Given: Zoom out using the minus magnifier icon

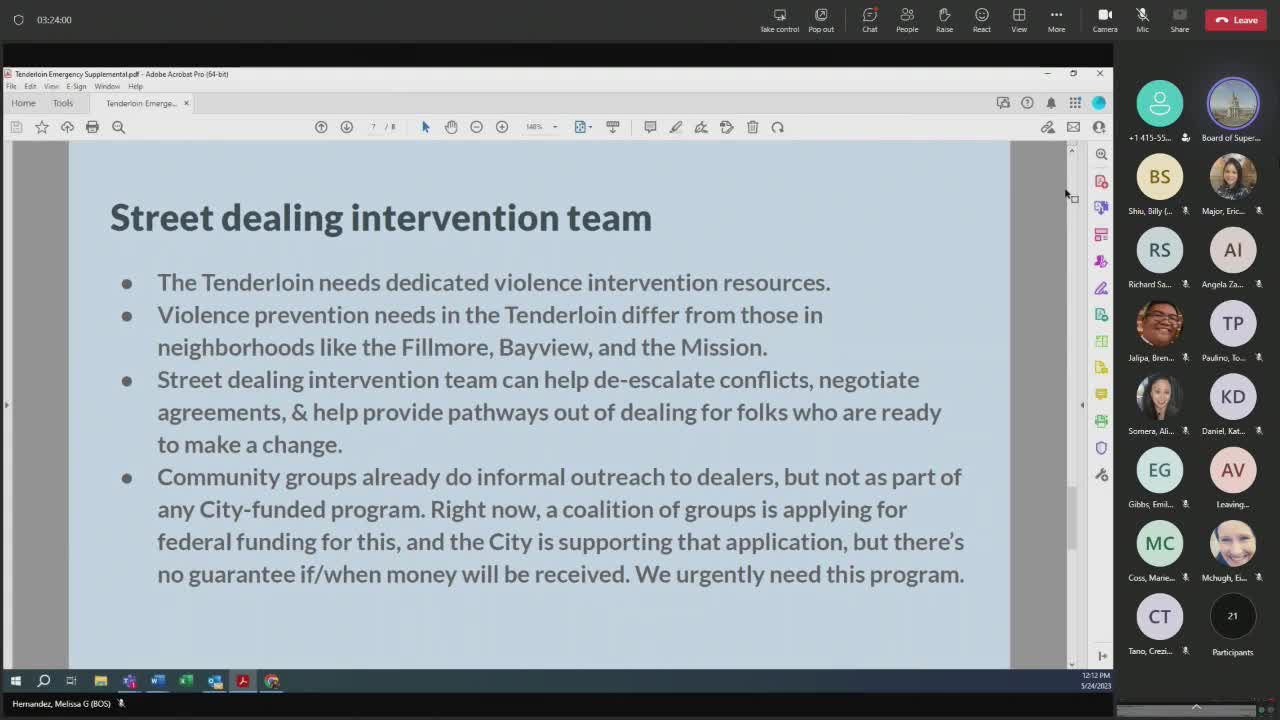Looking at the screenshot, I should coord(476,127).
